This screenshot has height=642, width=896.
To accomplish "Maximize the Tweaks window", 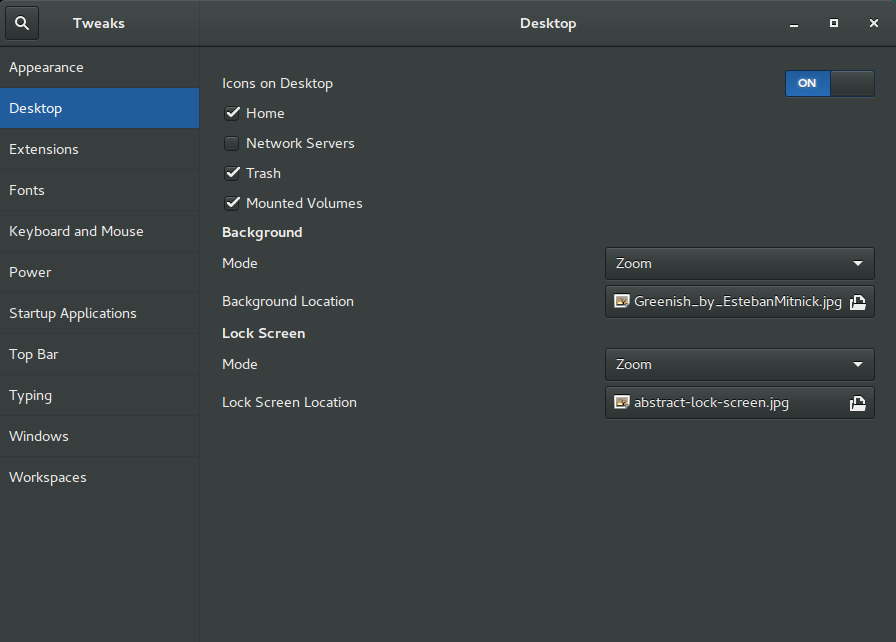I will [x=834, y=23].
